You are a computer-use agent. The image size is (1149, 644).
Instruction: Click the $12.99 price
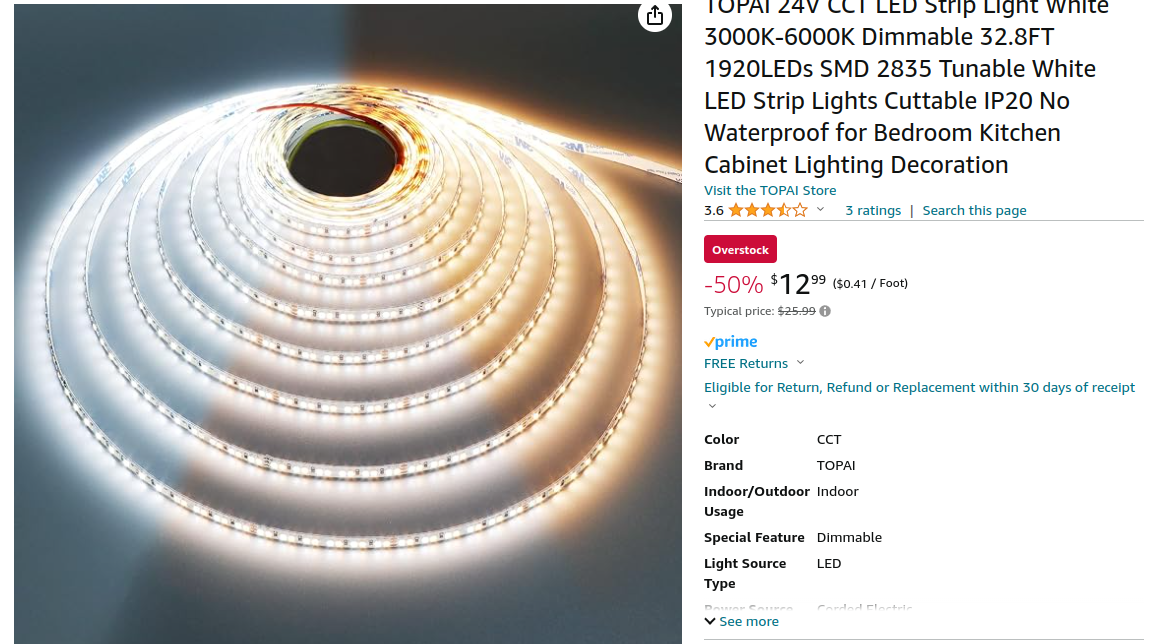click(x=798, y=284)
